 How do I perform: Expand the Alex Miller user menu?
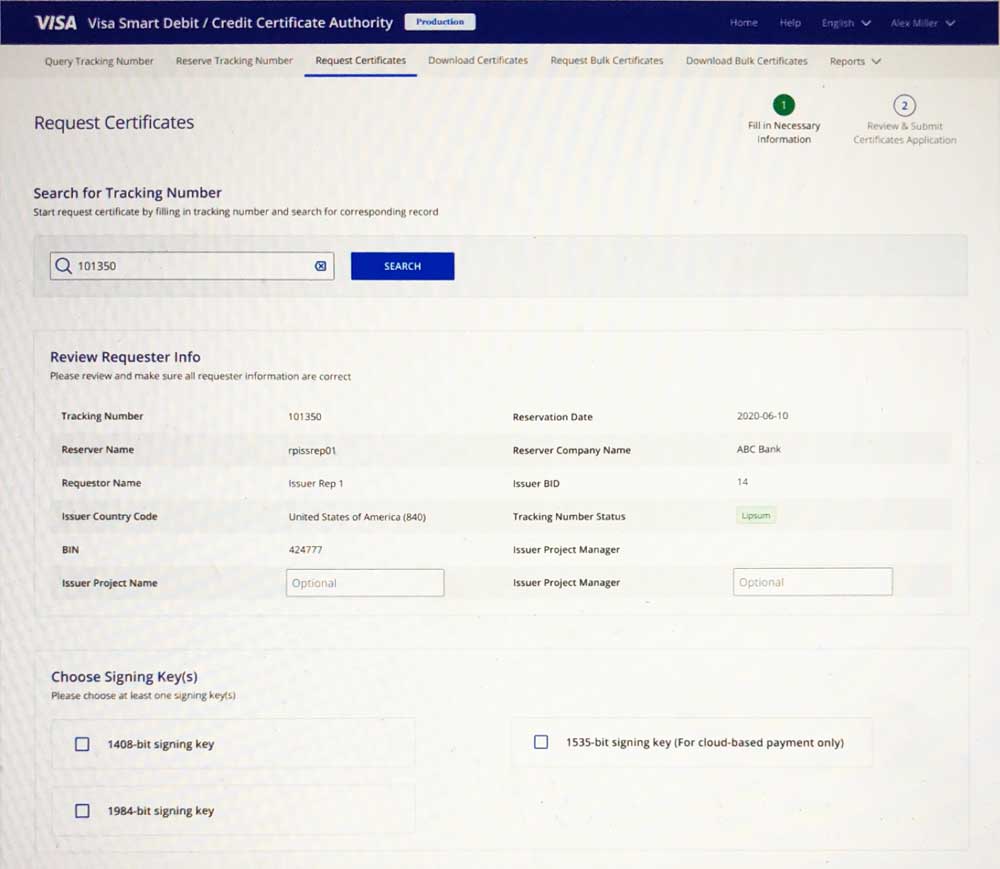(x=922, y=23)
